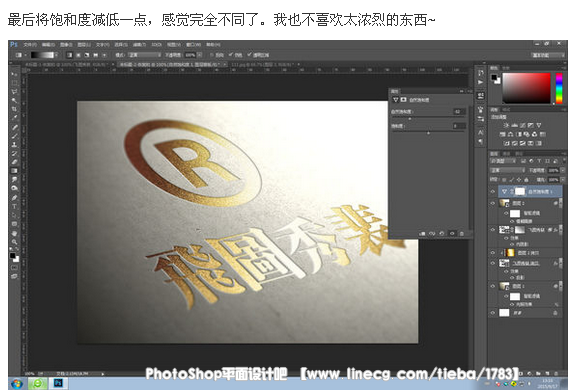Open the History collapsed panel icon
Image resolution: width=569 pixels, height=391 pixels.
click(x=480, y=73)
